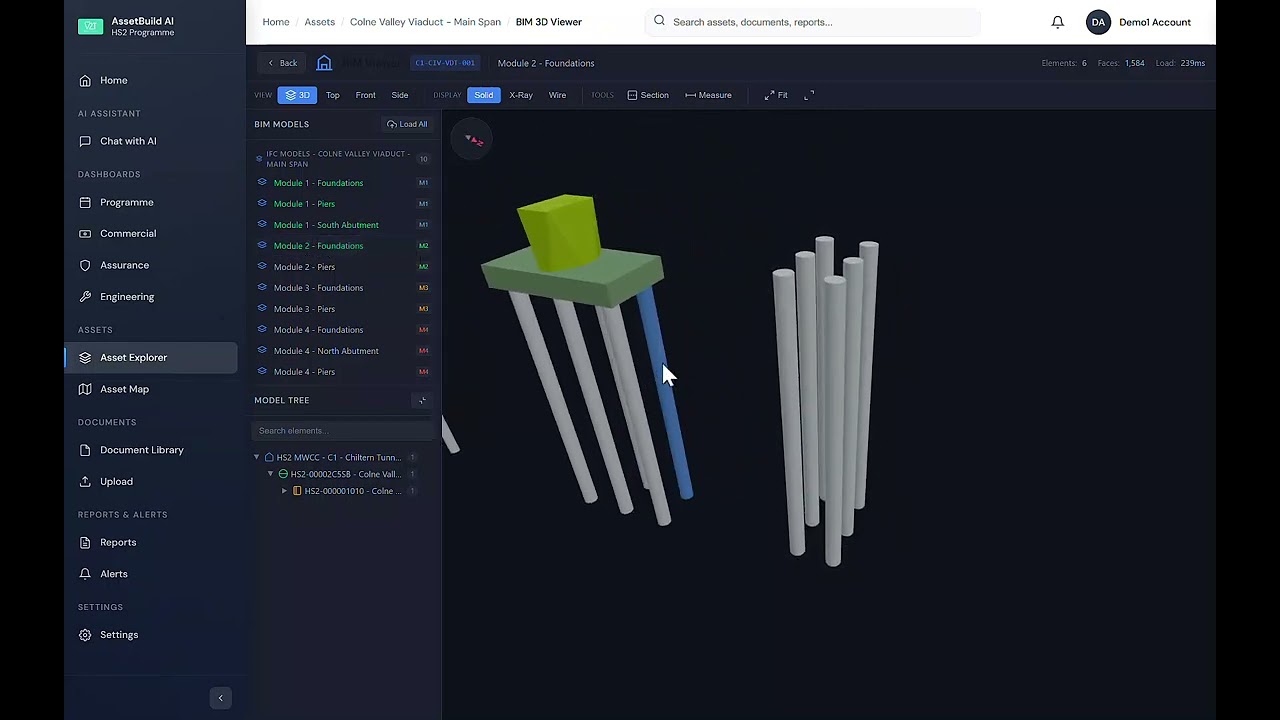Click the Assurance shield icon
The height and width of the screenshot is (720, 1280).
point(85,265)
